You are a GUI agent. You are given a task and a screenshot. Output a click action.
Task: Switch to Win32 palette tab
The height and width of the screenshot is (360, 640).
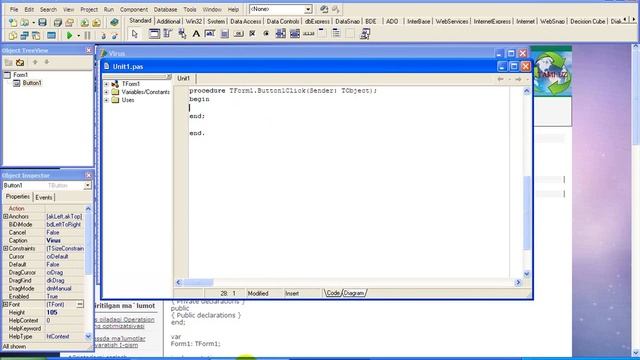pyautogui.click(x=193, y=21)
